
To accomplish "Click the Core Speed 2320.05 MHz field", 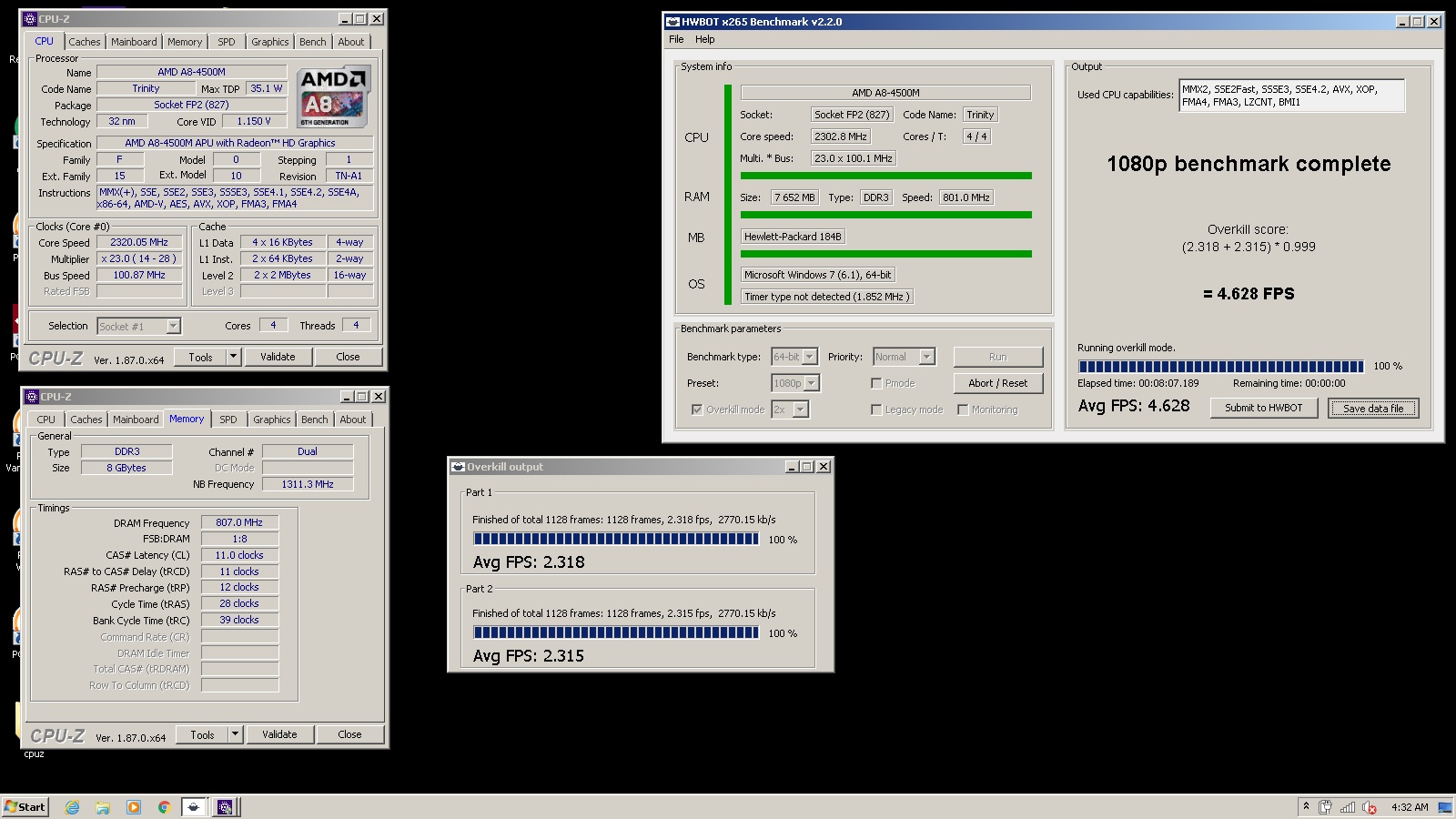I will click(140, 242).
